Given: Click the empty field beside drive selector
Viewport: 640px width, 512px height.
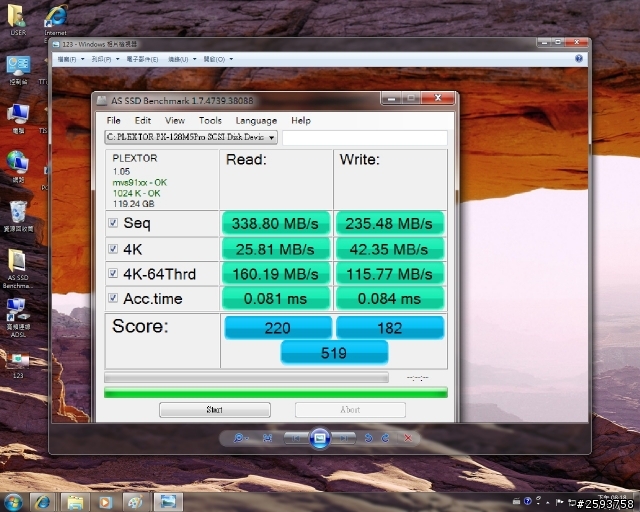Looking at the screenshot, I should click(365, 137).
